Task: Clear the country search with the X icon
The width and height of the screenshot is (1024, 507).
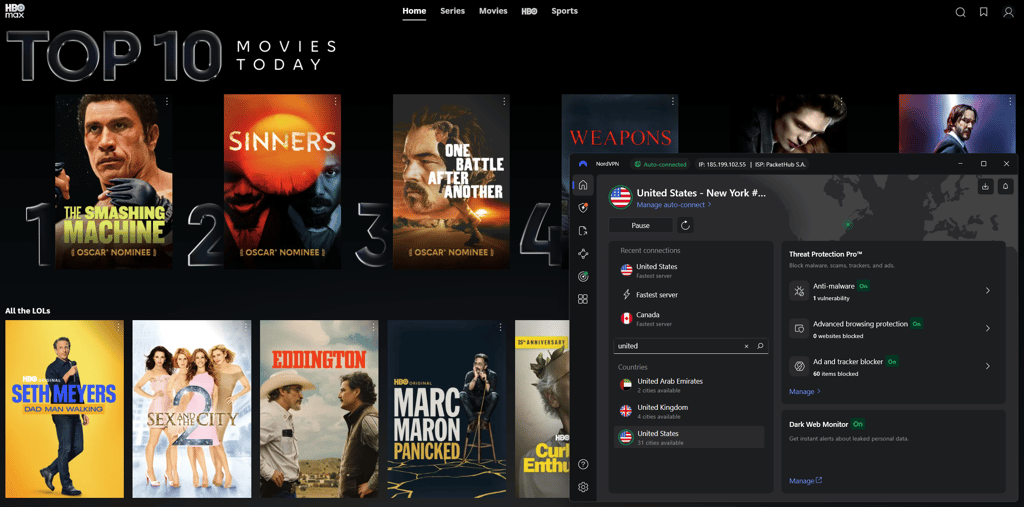Action: click(x=746, y=346)
